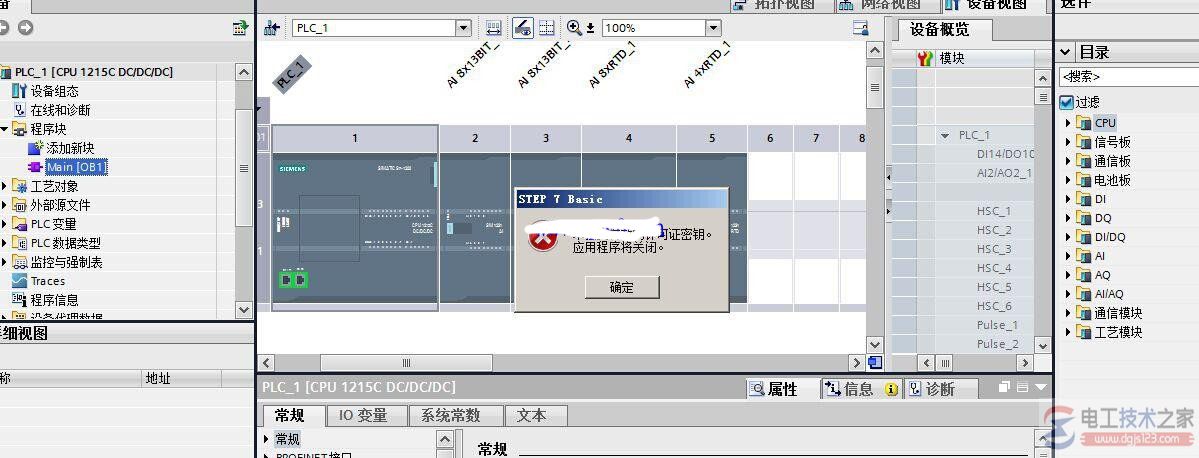This screenshot has height=458, width=1199.
Task: Click the 模块 column header icon
Action: pyautogui.click(x=925, y=58)
